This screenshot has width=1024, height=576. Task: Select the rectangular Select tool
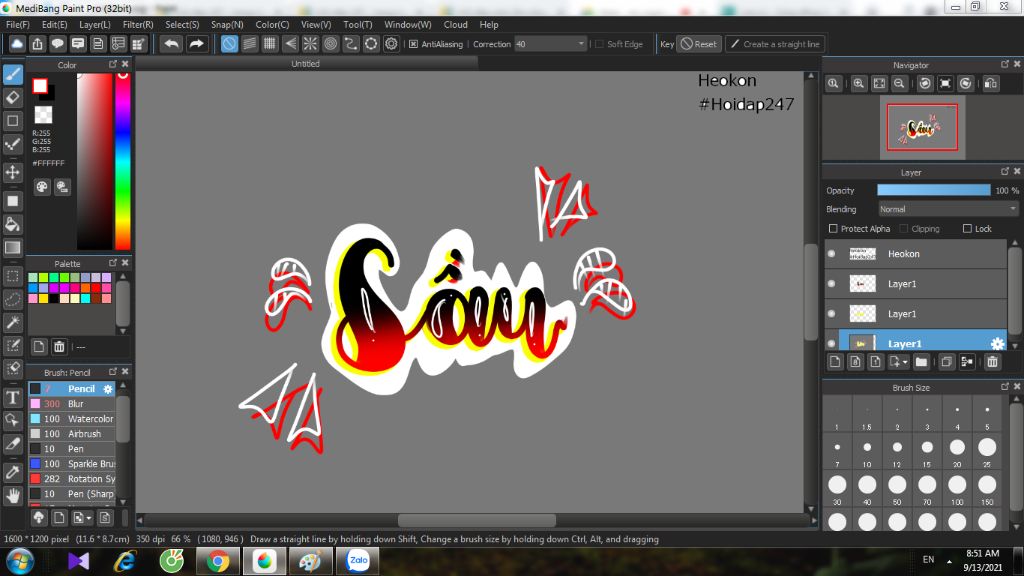point(13,276)
